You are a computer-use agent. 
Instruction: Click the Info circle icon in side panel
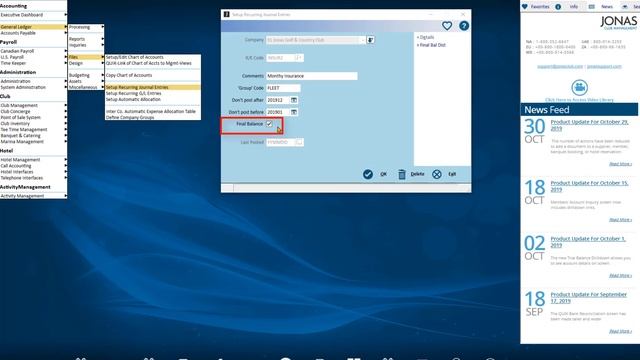558,7
